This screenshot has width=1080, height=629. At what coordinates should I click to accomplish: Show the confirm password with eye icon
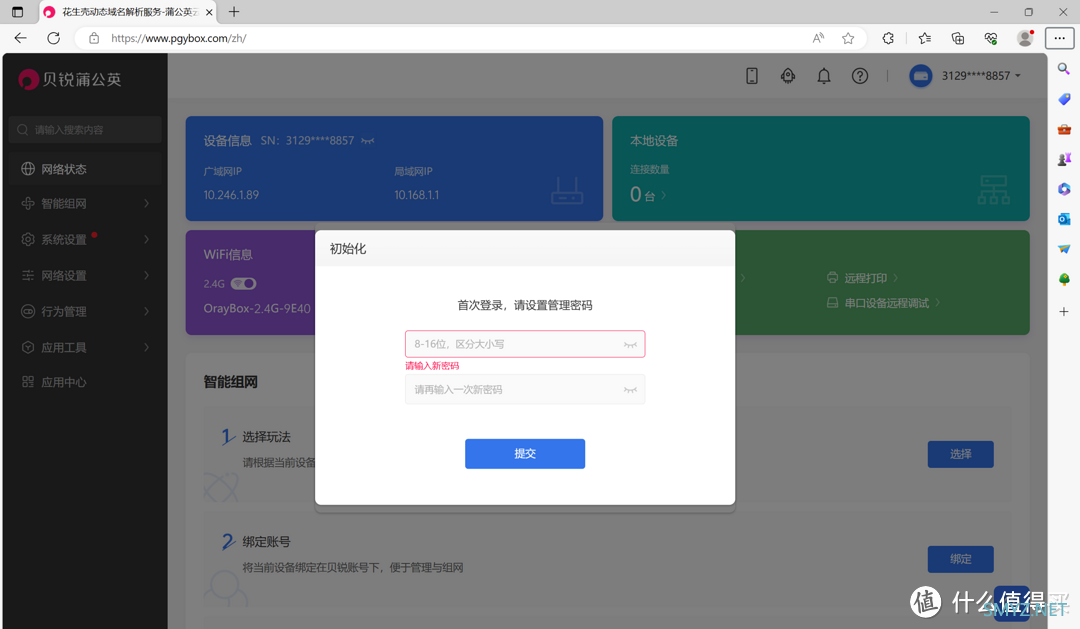pos(630,390)
